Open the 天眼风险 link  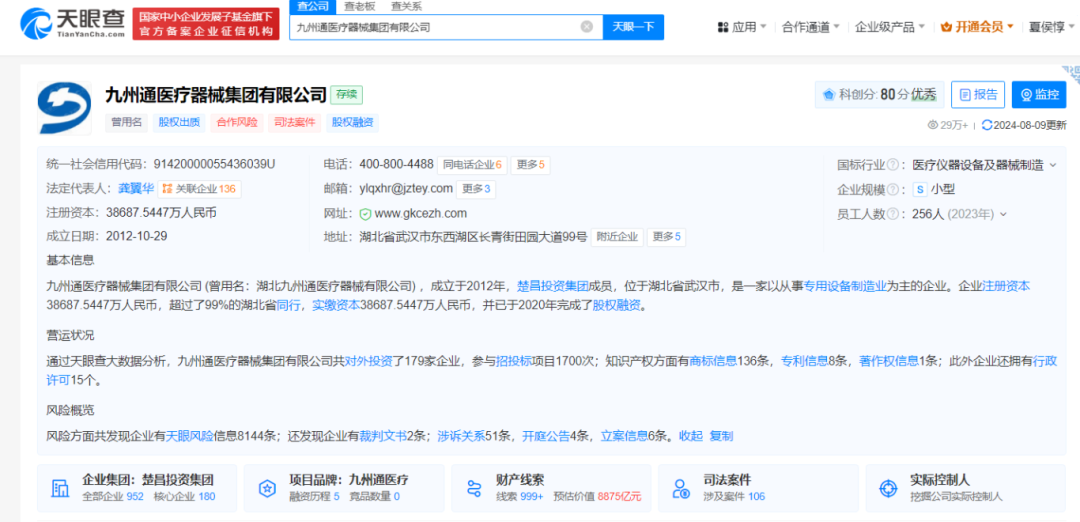tap(190, 436)
